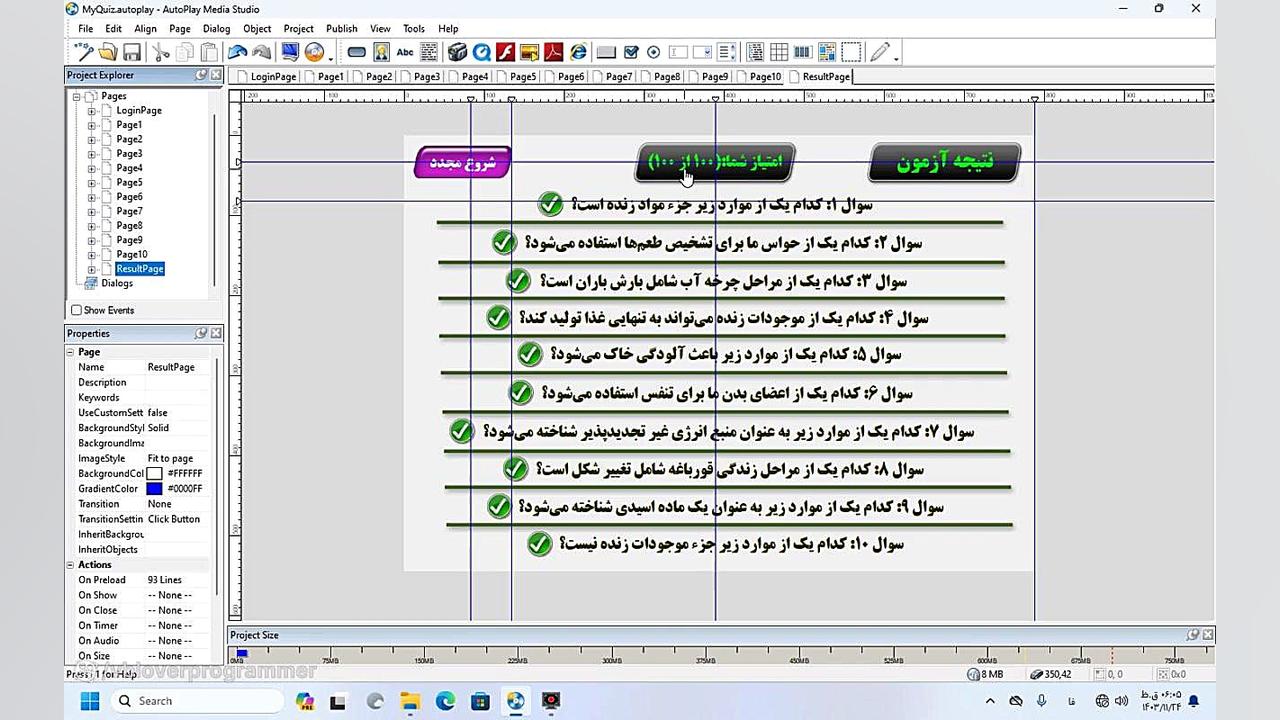The width and height of the screenshot is (1280, 720).
Task: Select Page7 in Project Explorer
Action: 129,212
